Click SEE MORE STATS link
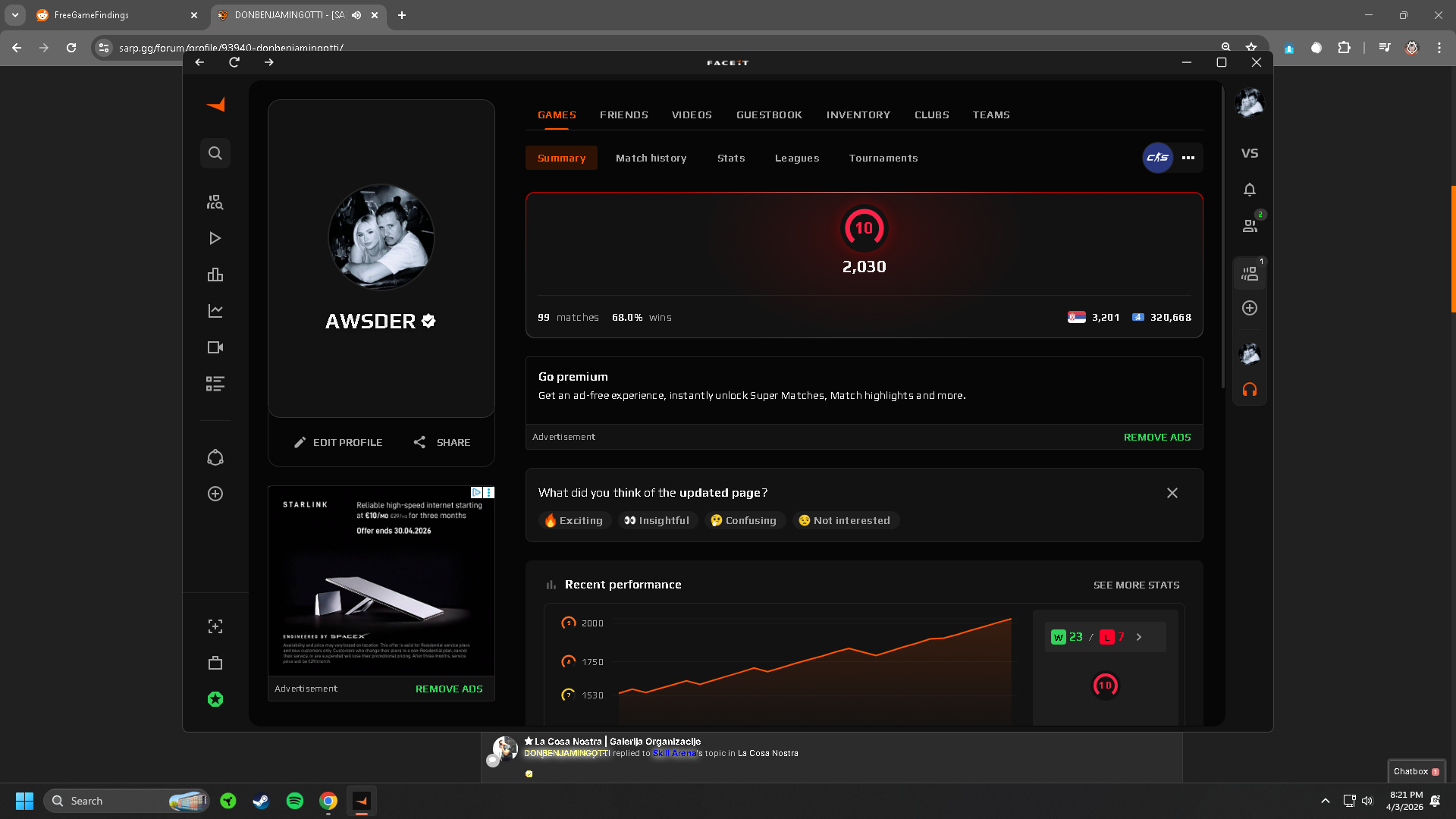The height and width of the screenshot is (819, 1456). 1136,585
